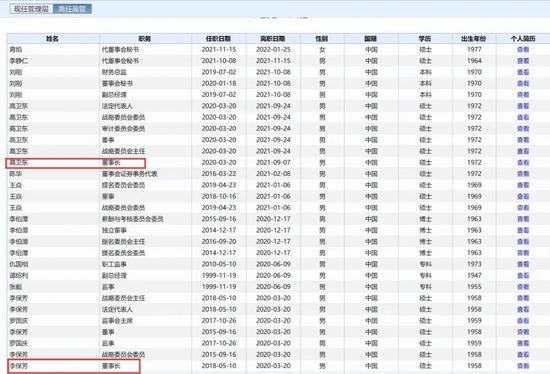Open 查看 link in 张毅 监事 row
Viewport: 550px width, 374px height.
(523, 287)
